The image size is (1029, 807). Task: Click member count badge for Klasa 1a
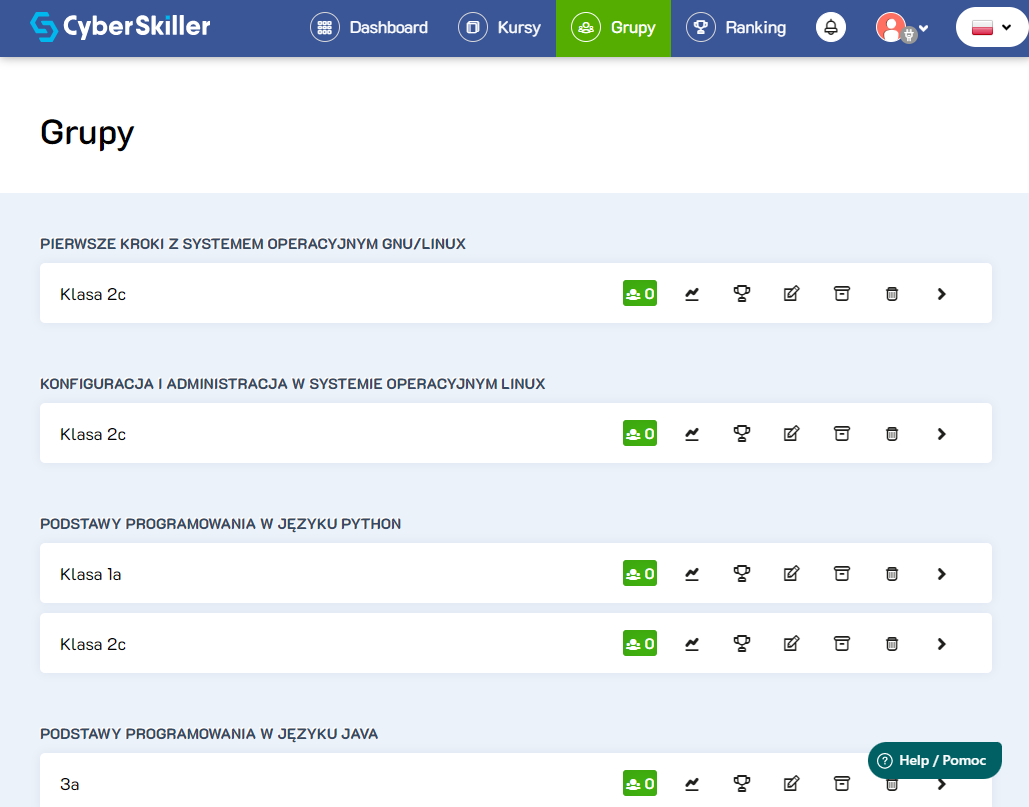click(640, 574)
